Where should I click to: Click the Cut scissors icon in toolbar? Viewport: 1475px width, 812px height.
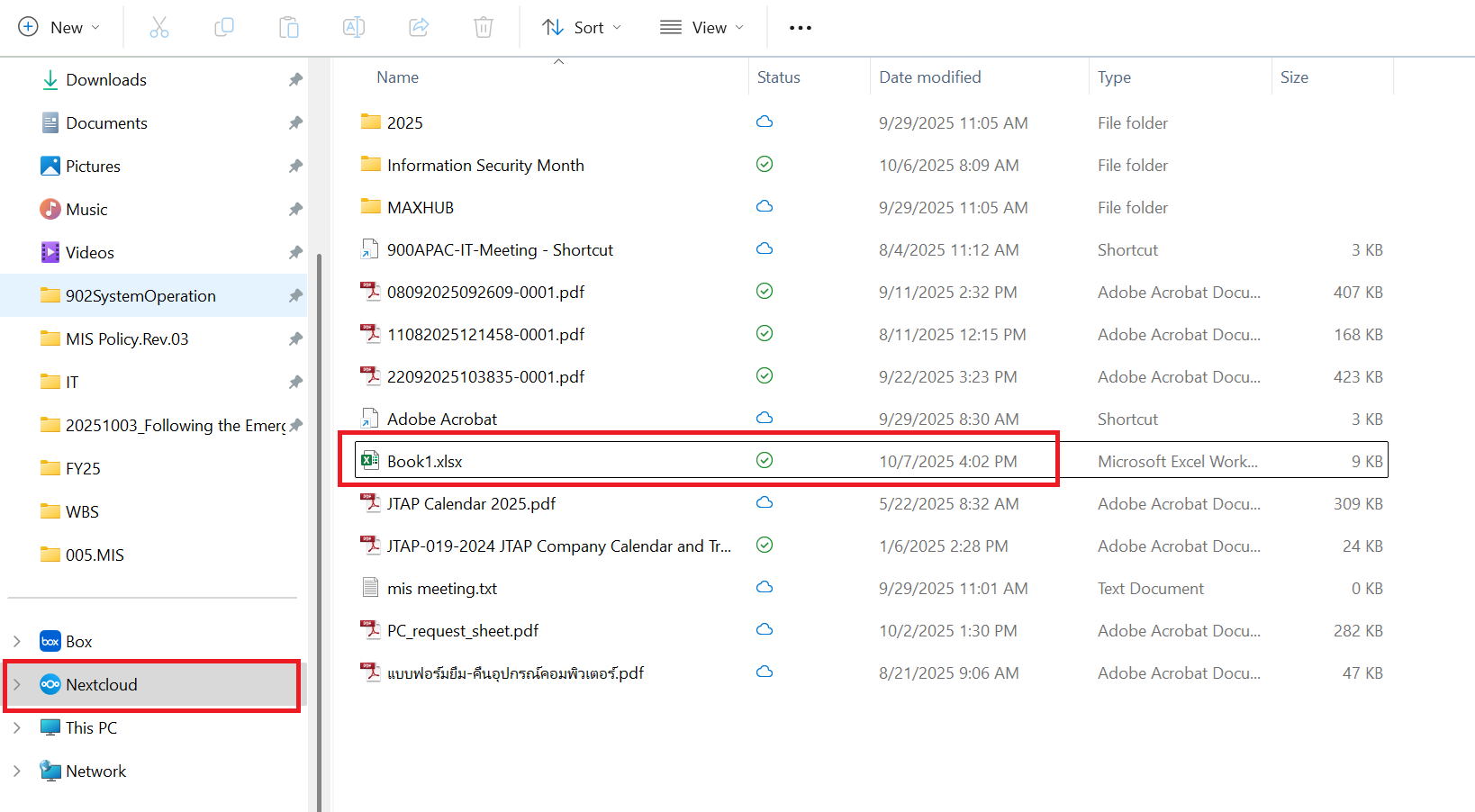pos(159,28)
